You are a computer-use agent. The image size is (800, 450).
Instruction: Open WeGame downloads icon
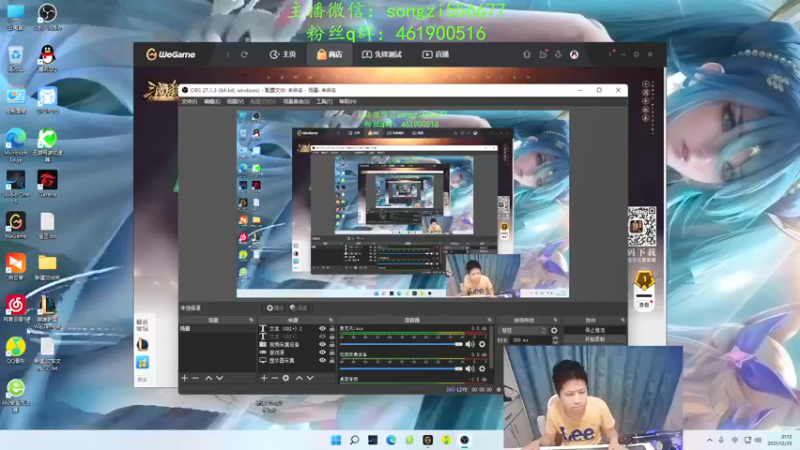pyautogui.click(x=558, y=55)
